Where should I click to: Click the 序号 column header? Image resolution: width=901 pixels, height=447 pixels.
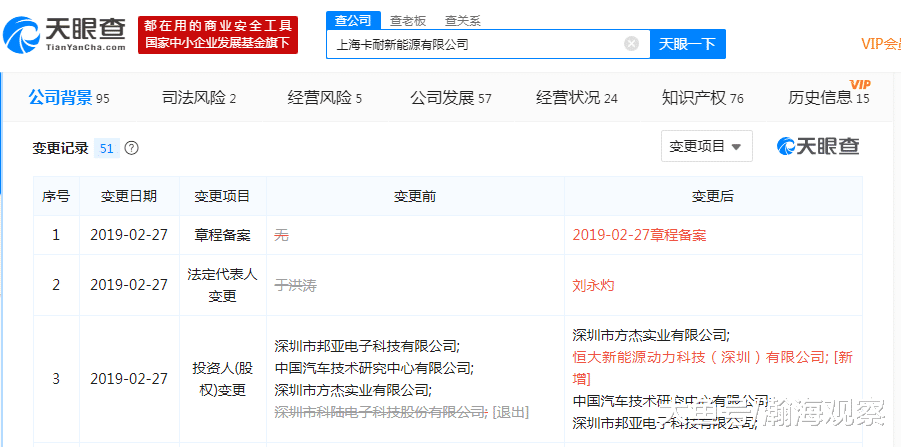56,196
